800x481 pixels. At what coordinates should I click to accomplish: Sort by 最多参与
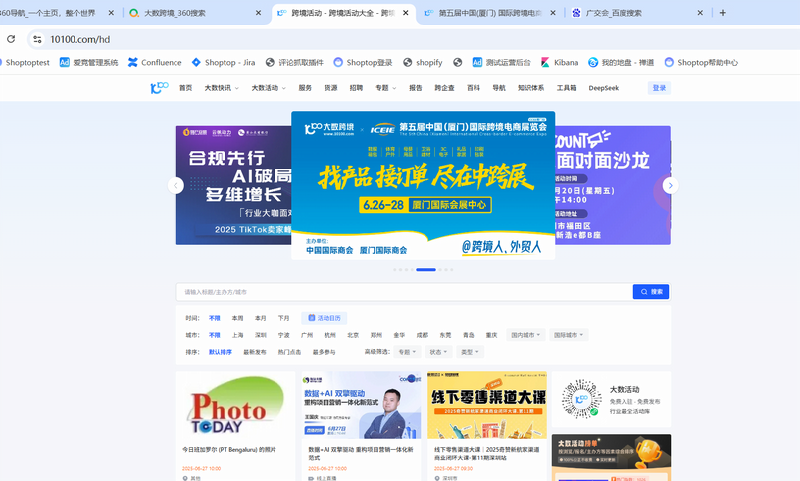pos(324,352)
